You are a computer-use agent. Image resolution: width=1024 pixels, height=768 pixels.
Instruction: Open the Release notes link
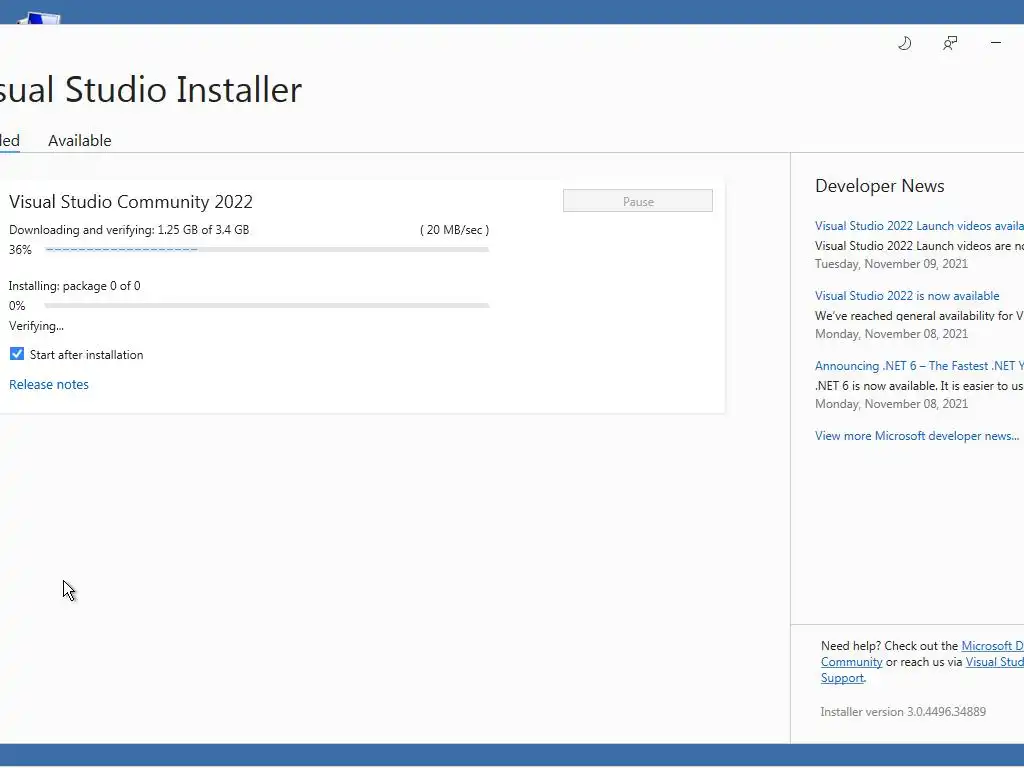49,385
